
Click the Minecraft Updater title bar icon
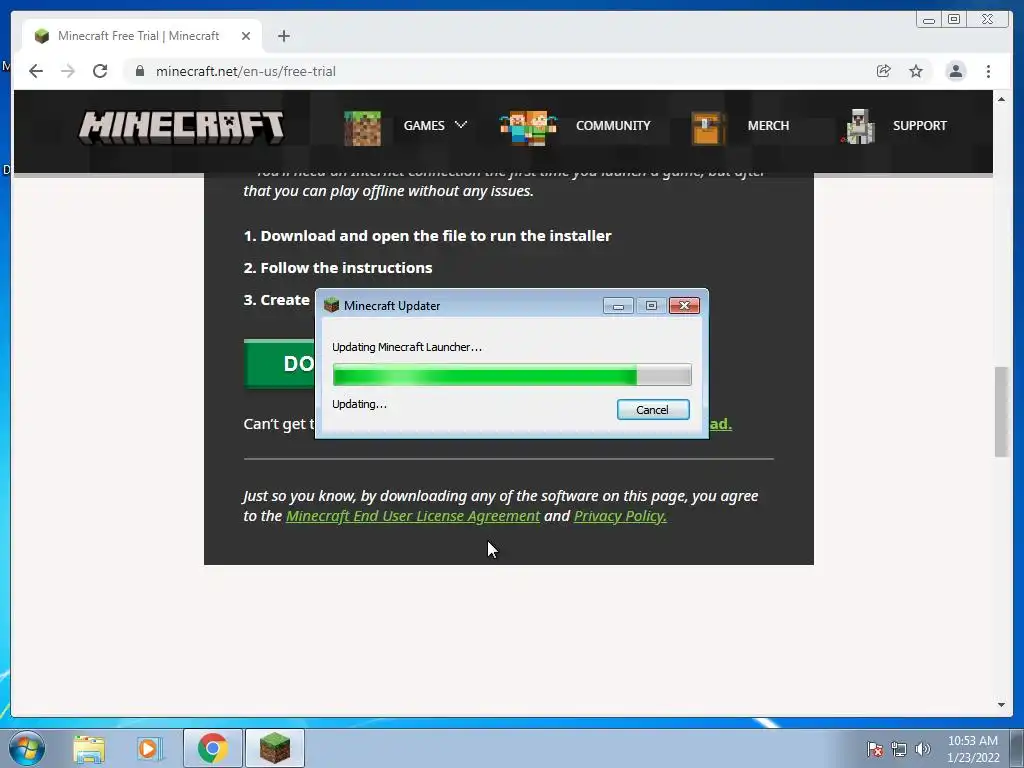click(x=332, y=305)
